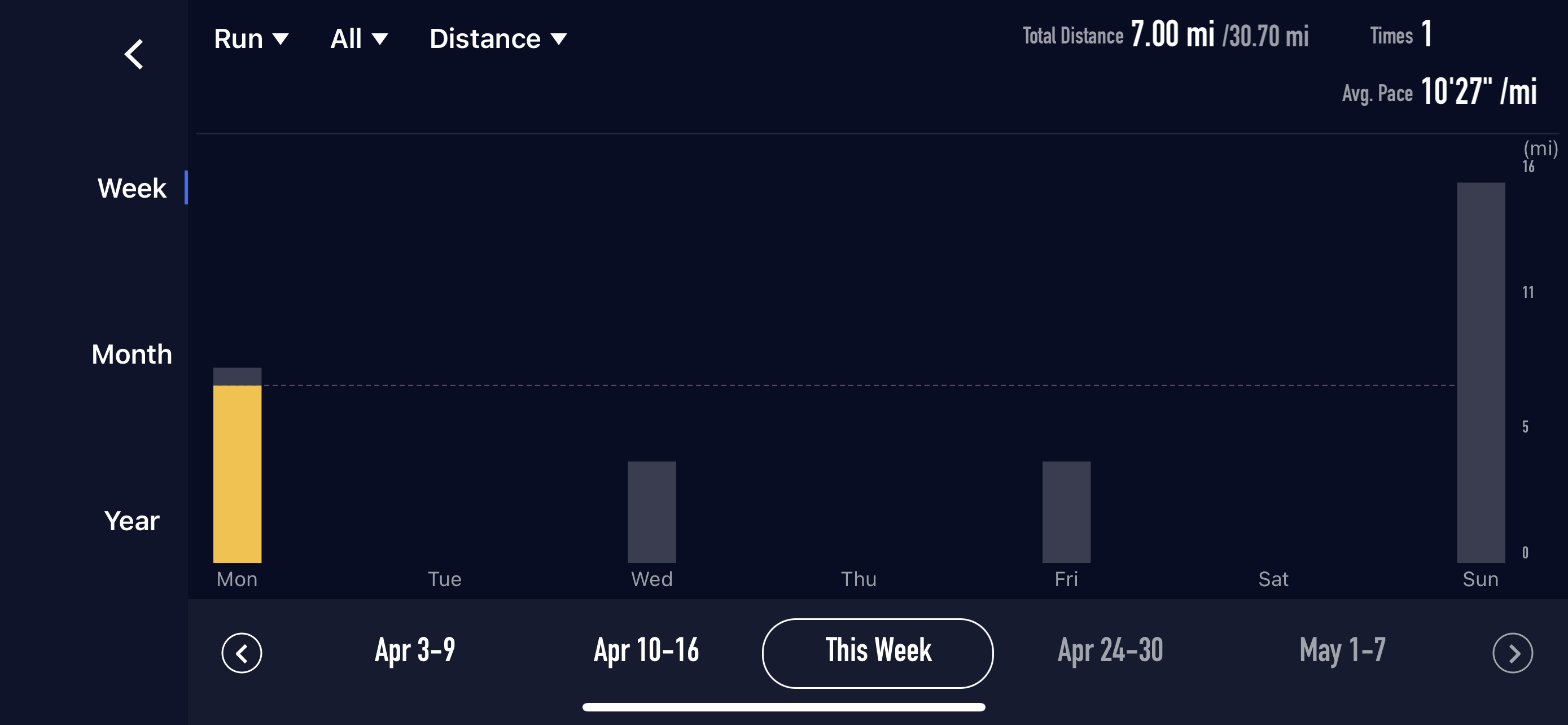Open the Distance metric dropdown

[498, 39]
